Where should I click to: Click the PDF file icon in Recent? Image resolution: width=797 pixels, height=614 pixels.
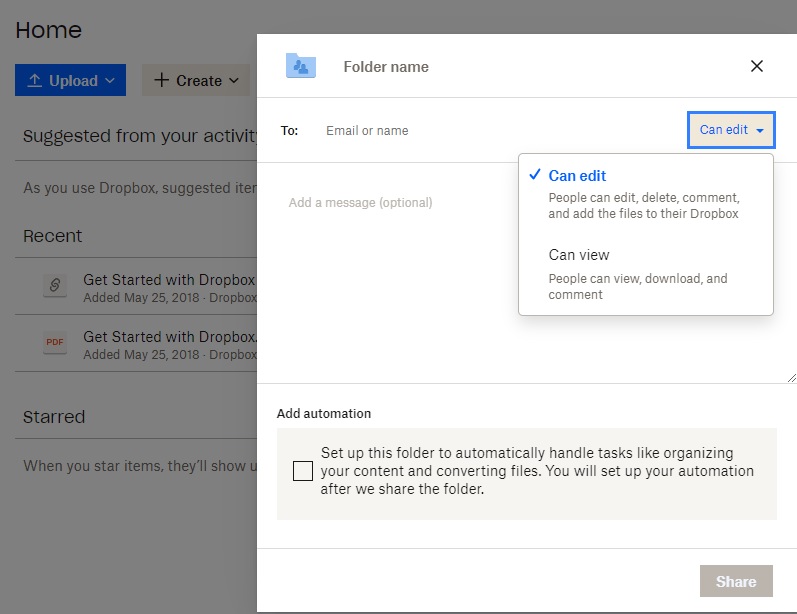(x=55, y=342)
